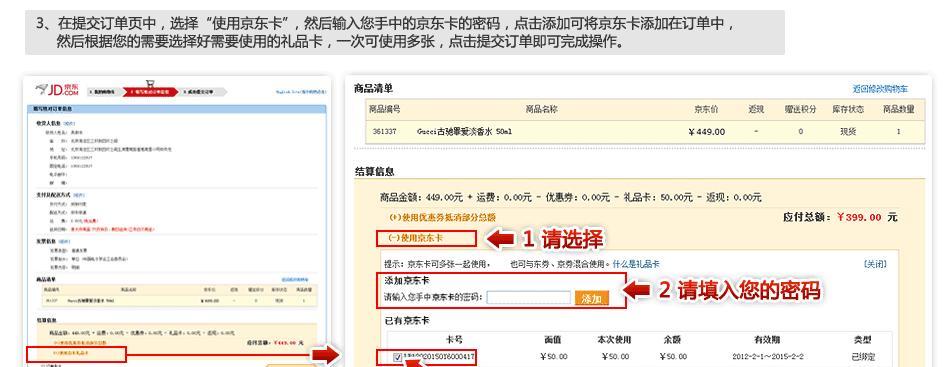Click the 卡号 column header
948x367 pixels.
453,340
